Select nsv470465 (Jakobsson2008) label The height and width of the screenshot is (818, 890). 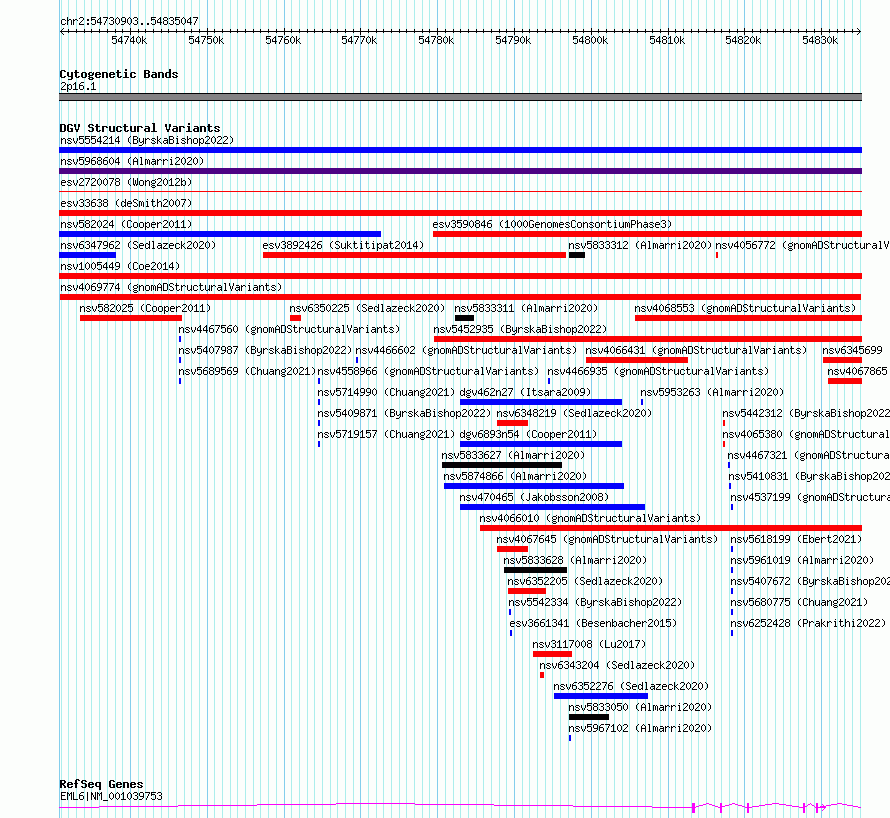[x=534, y=497]
